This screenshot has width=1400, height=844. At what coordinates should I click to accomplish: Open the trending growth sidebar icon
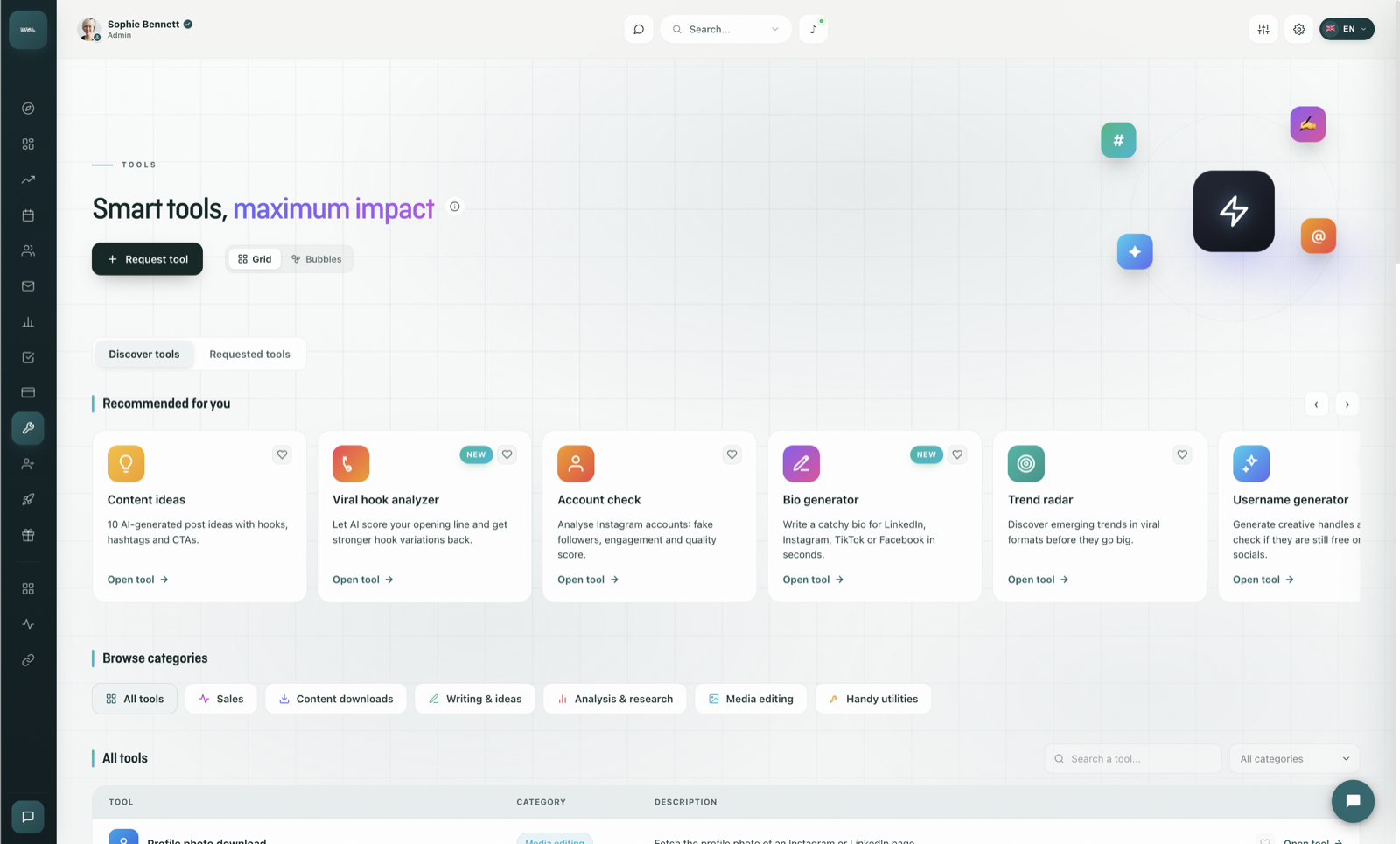click(28, 179)
